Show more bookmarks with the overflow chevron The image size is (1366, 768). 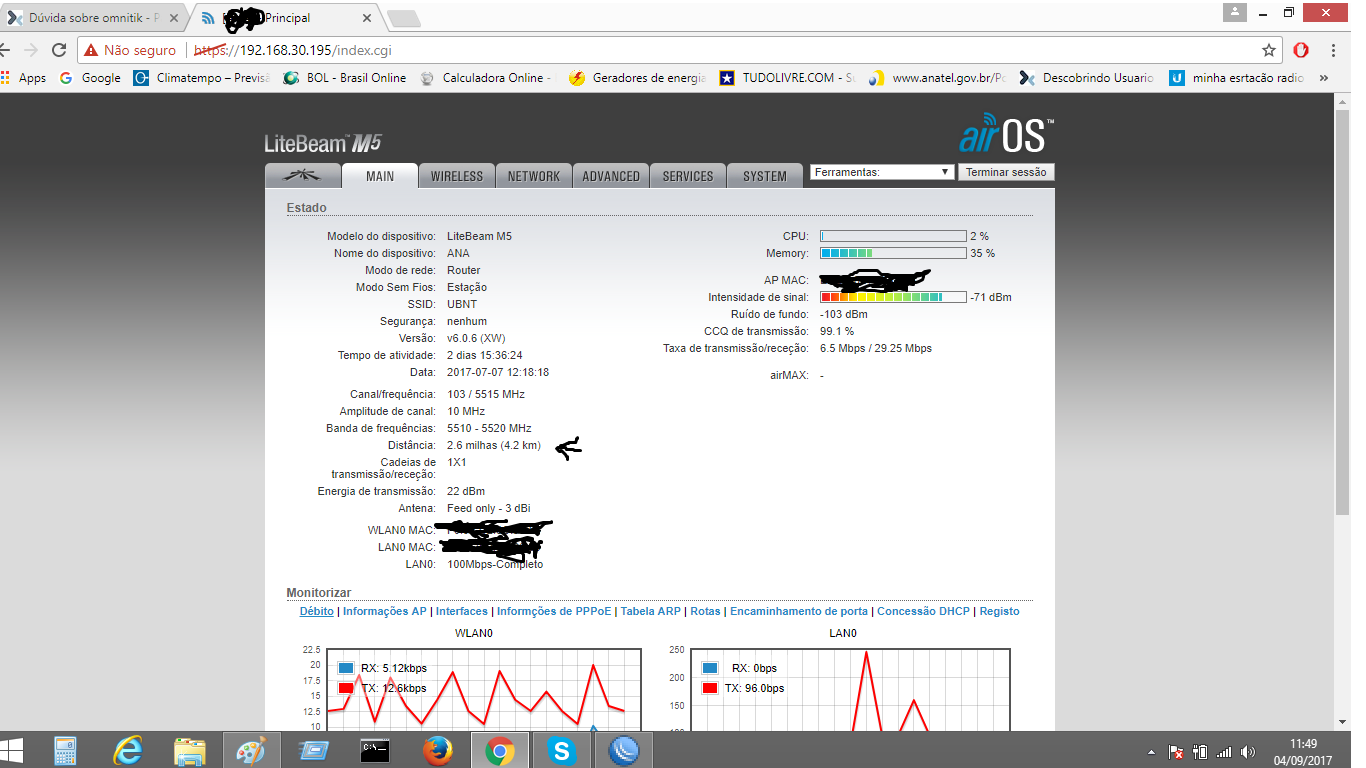point(1324,77)
